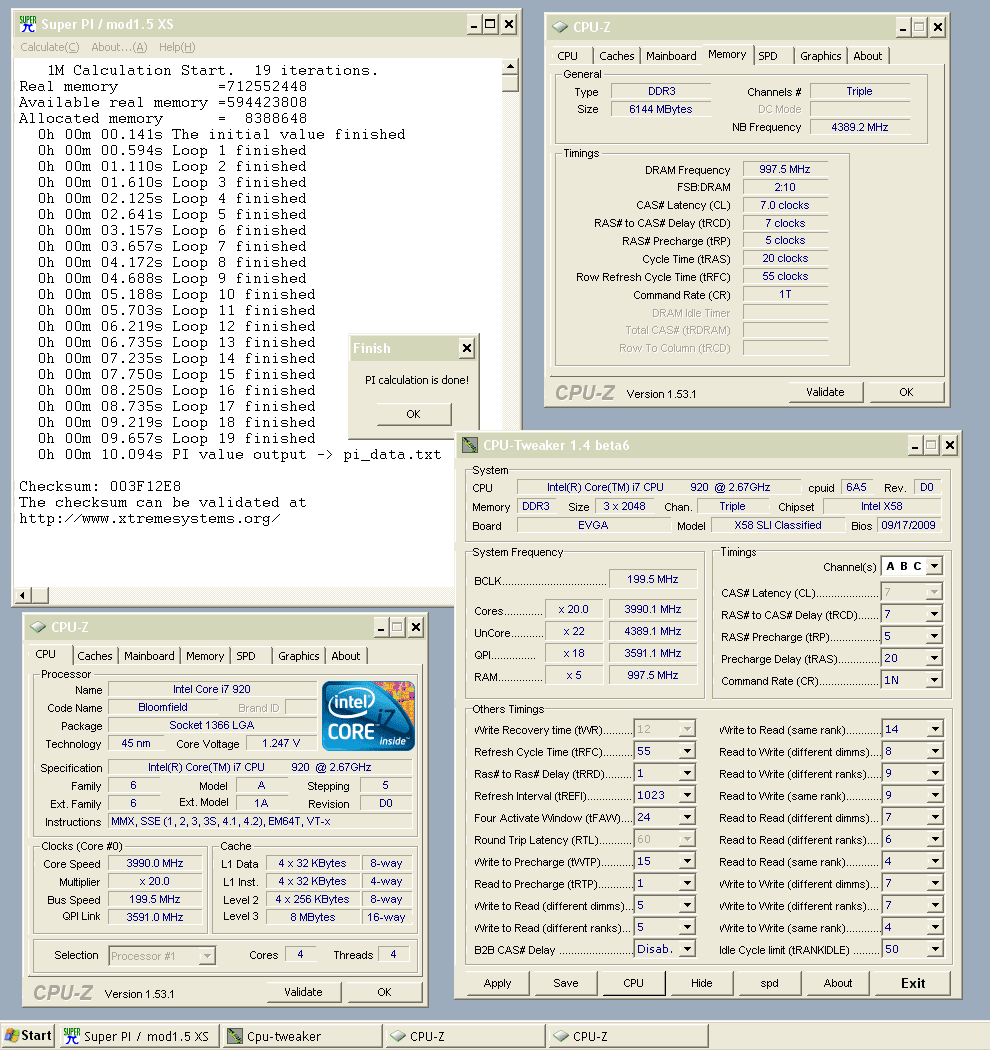
Task: Click the CPU-Tweaker title bar icon
Action: [x=470, y=445]
